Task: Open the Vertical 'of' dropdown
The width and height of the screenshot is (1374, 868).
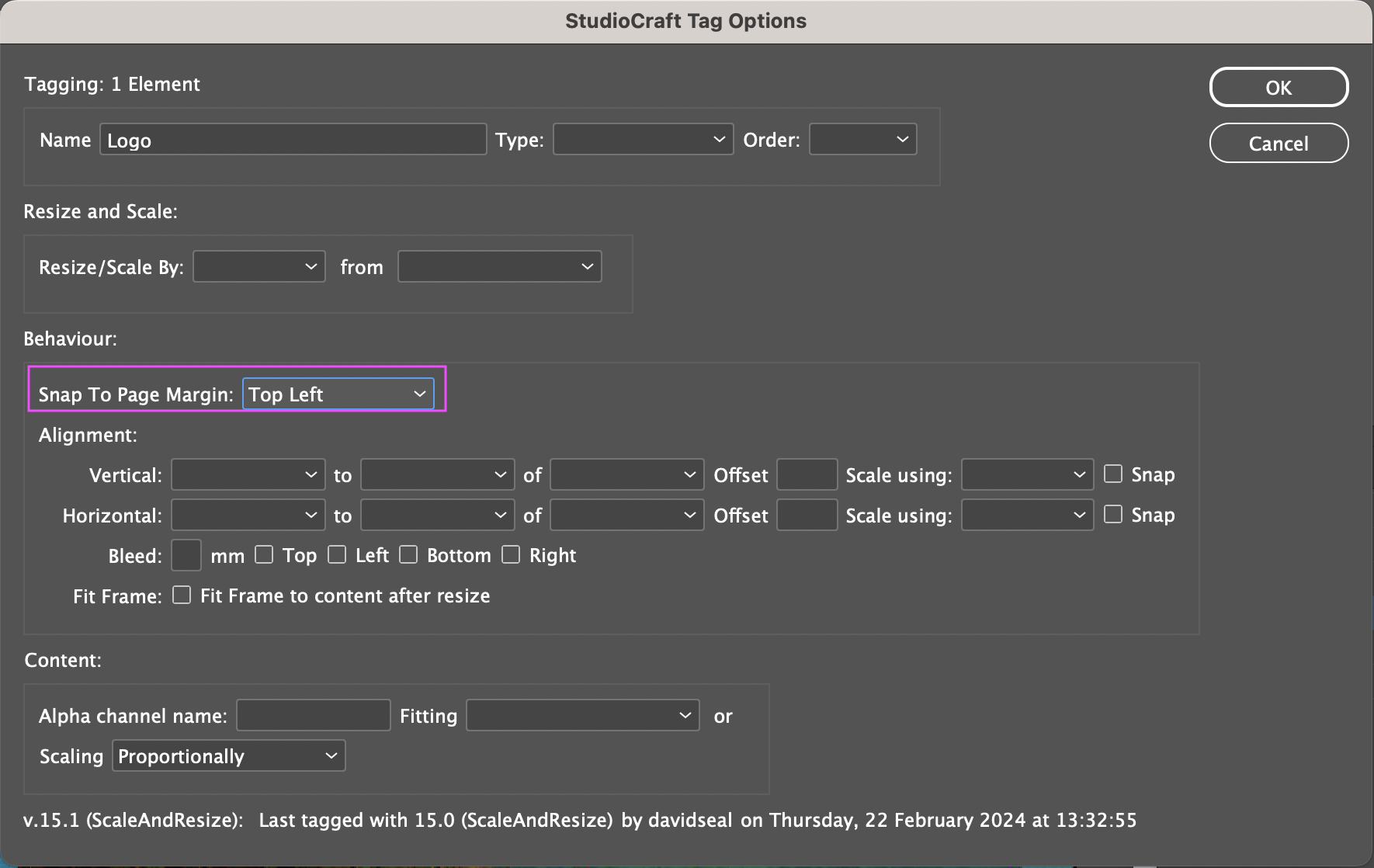Action: [x=626, y=475]
